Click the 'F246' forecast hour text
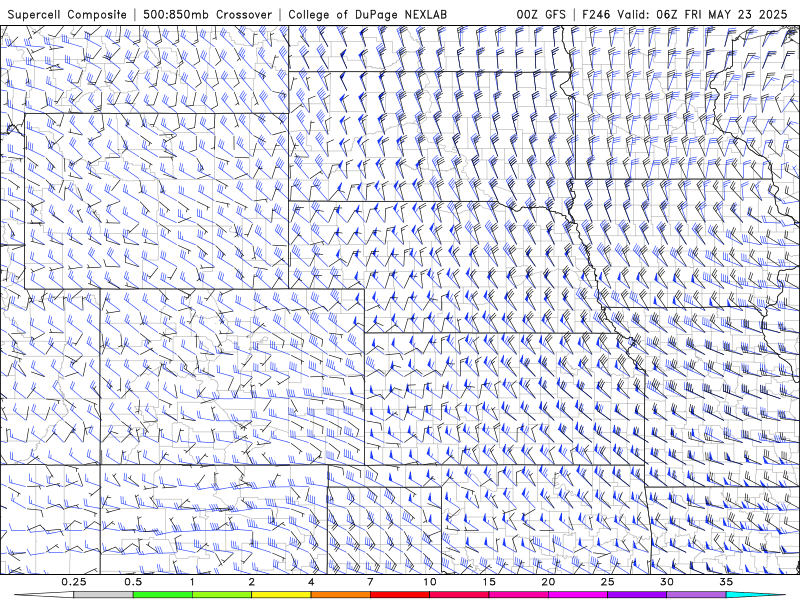This screenshot has height=600, width=800. 596,14
